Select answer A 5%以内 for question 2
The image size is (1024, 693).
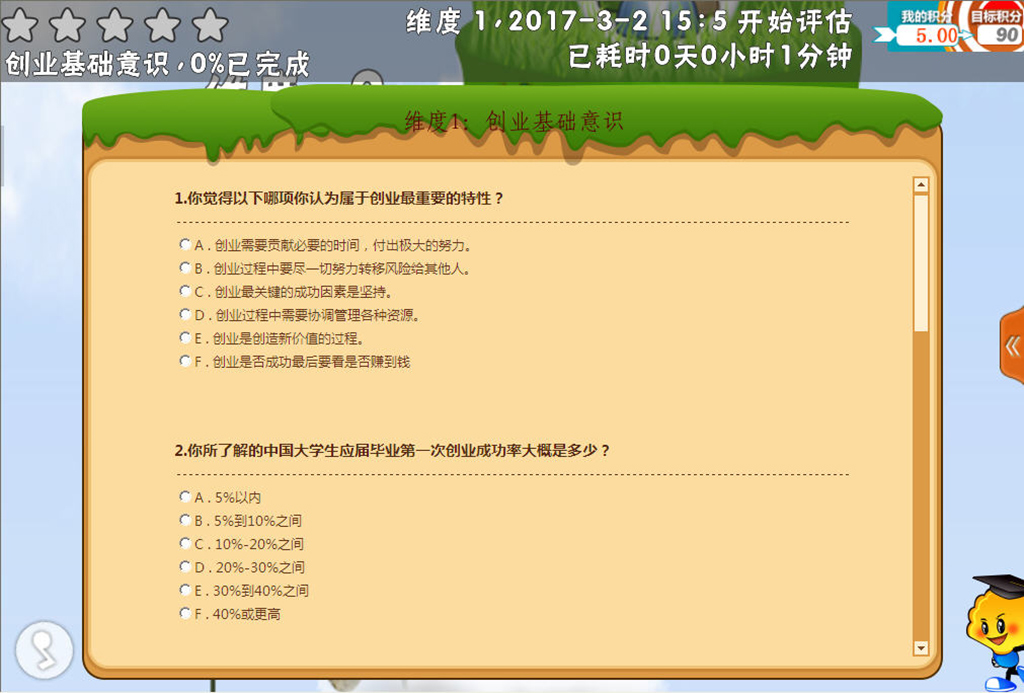click(x=185, y=496)
